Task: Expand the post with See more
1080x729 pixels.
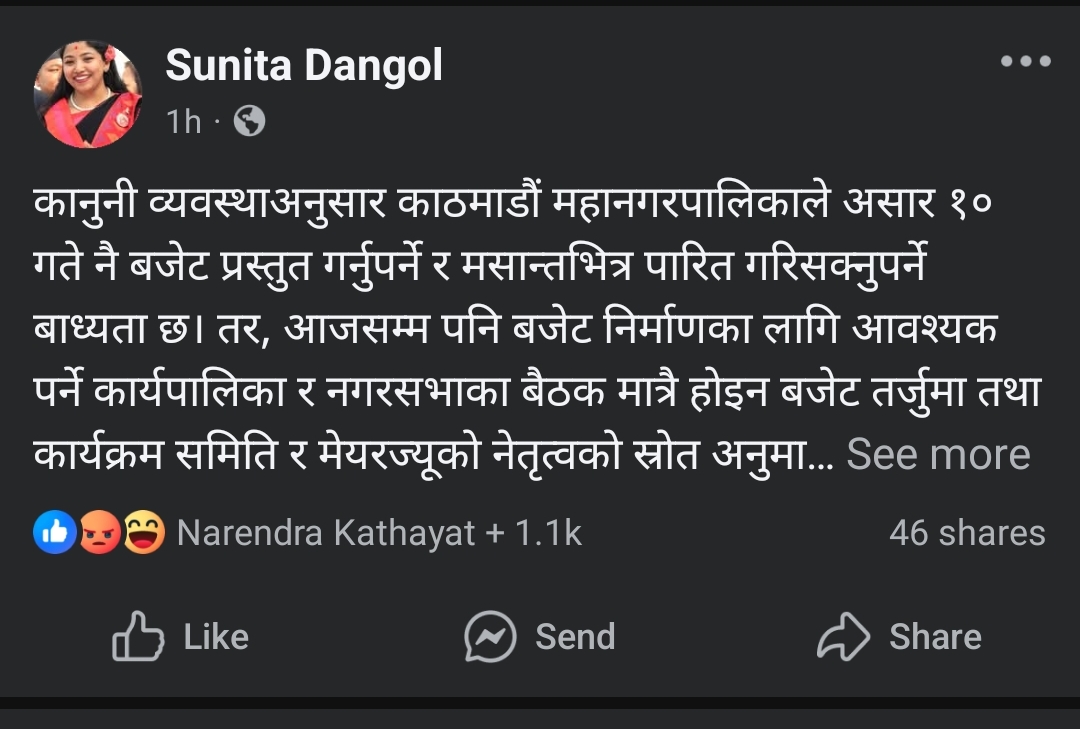Action: 938,455
